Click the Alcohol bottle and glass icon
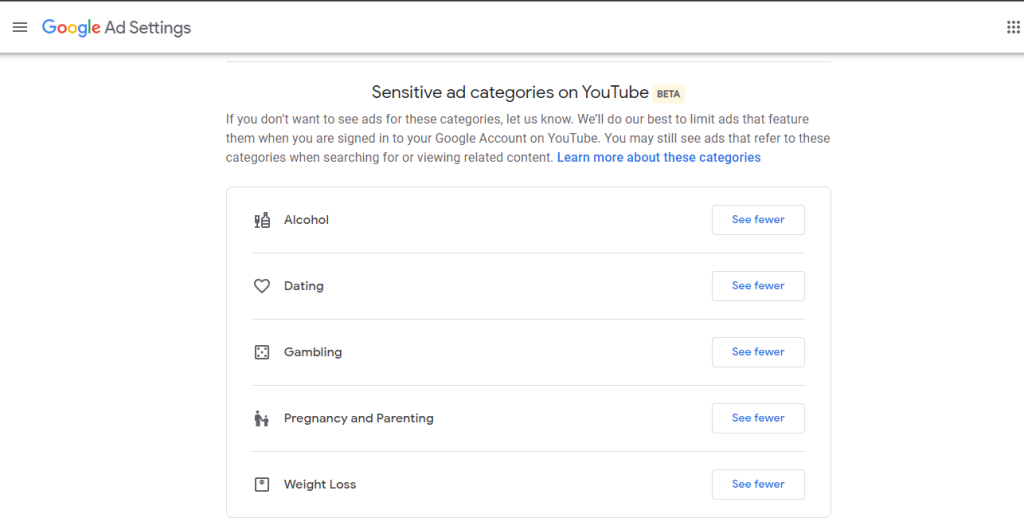Screen dimensions: 1024x518 point(262,220)
